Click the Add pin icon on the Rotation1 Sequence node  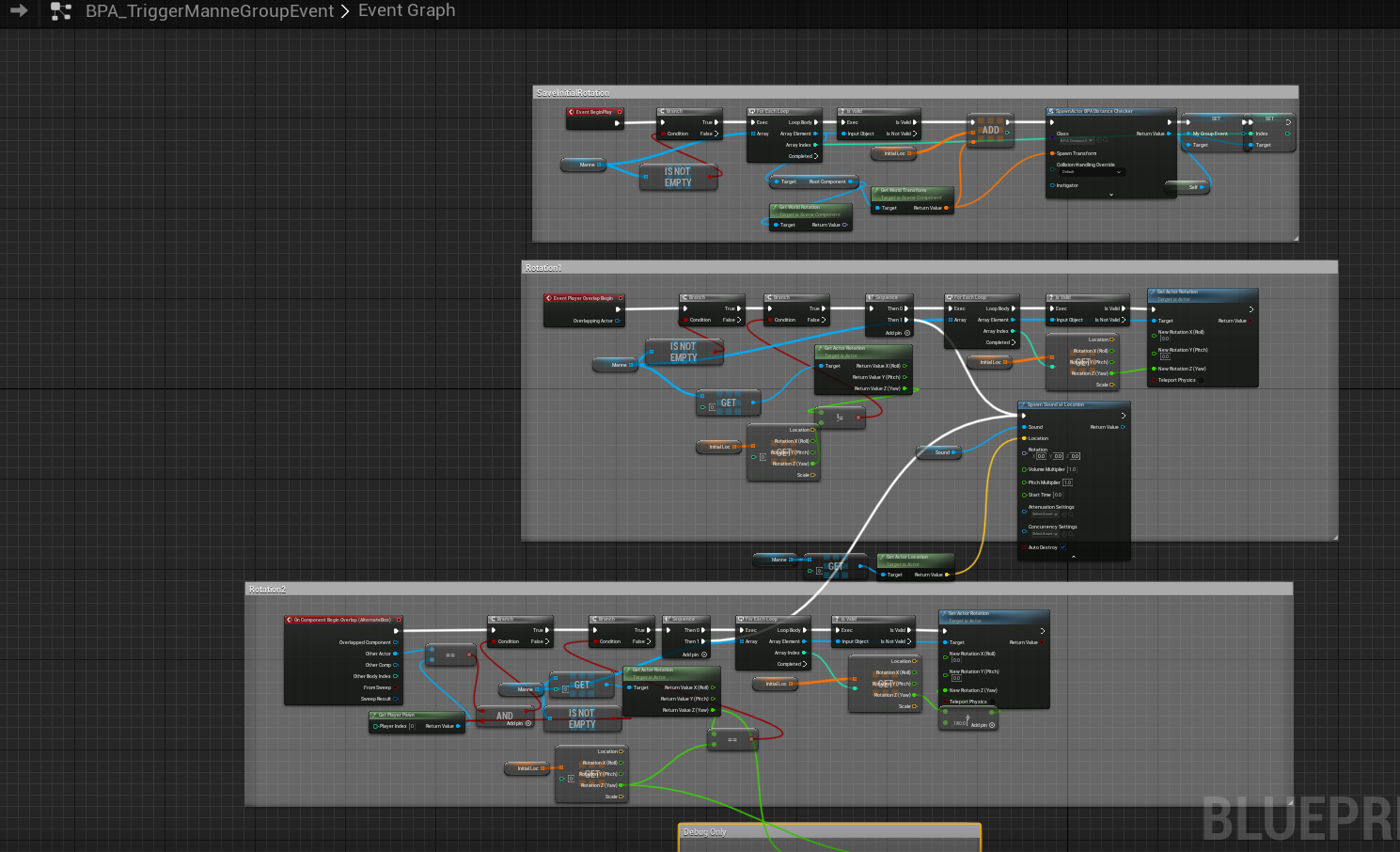point(906,333)
